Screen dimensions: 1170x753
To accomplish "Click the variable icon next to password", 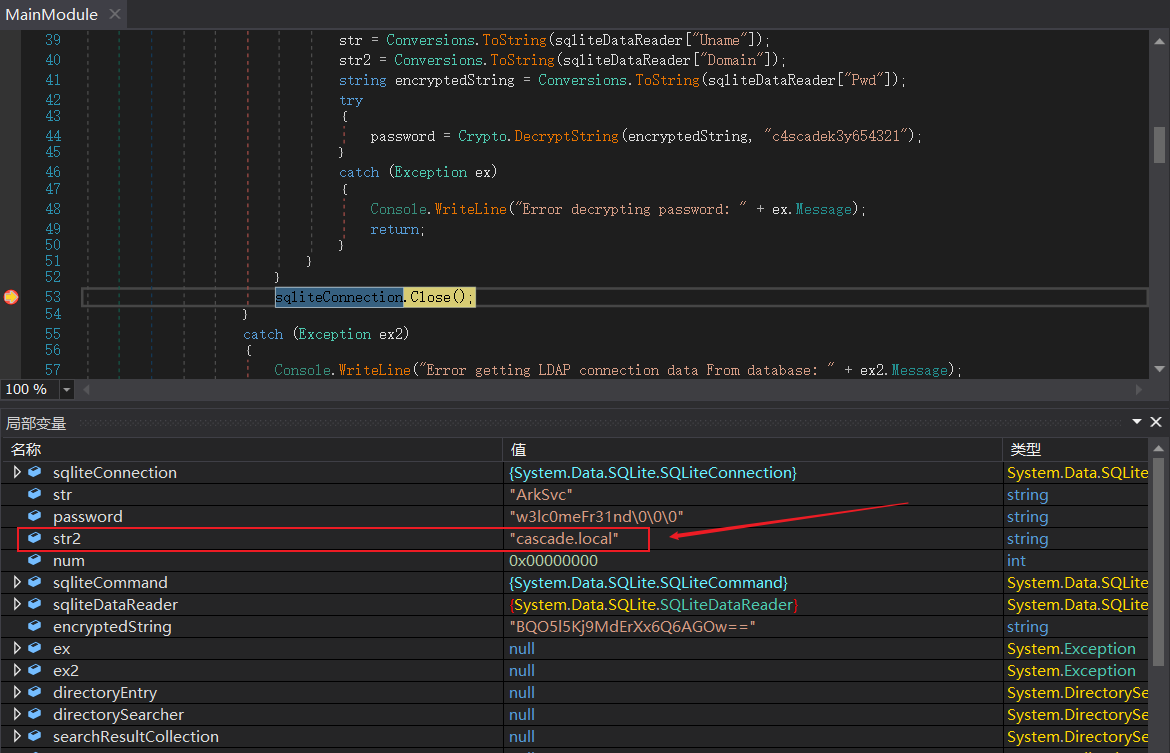I will [x=35, y=517].
